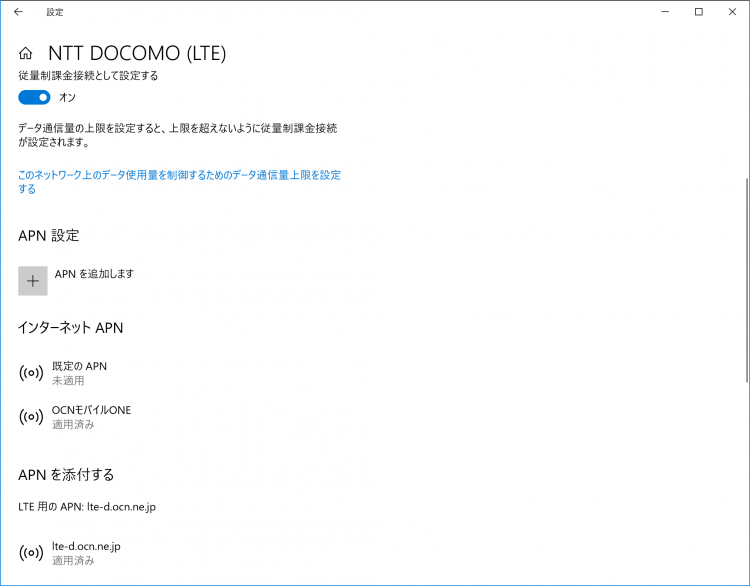Viewport: 750px width, 586px height.
Task: Click the LTE 用の APN: lte-d.ocn.ne.jp text
Action: tap(87, 507)
